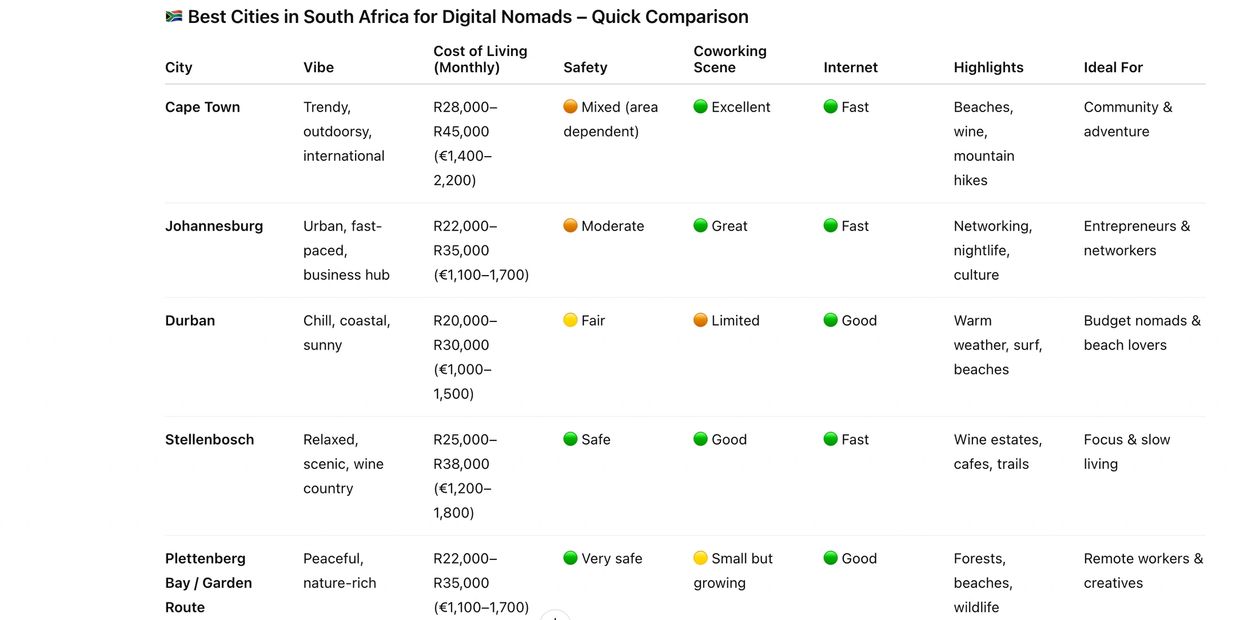Select the Johannesburg city name

(x=214, y=226)
